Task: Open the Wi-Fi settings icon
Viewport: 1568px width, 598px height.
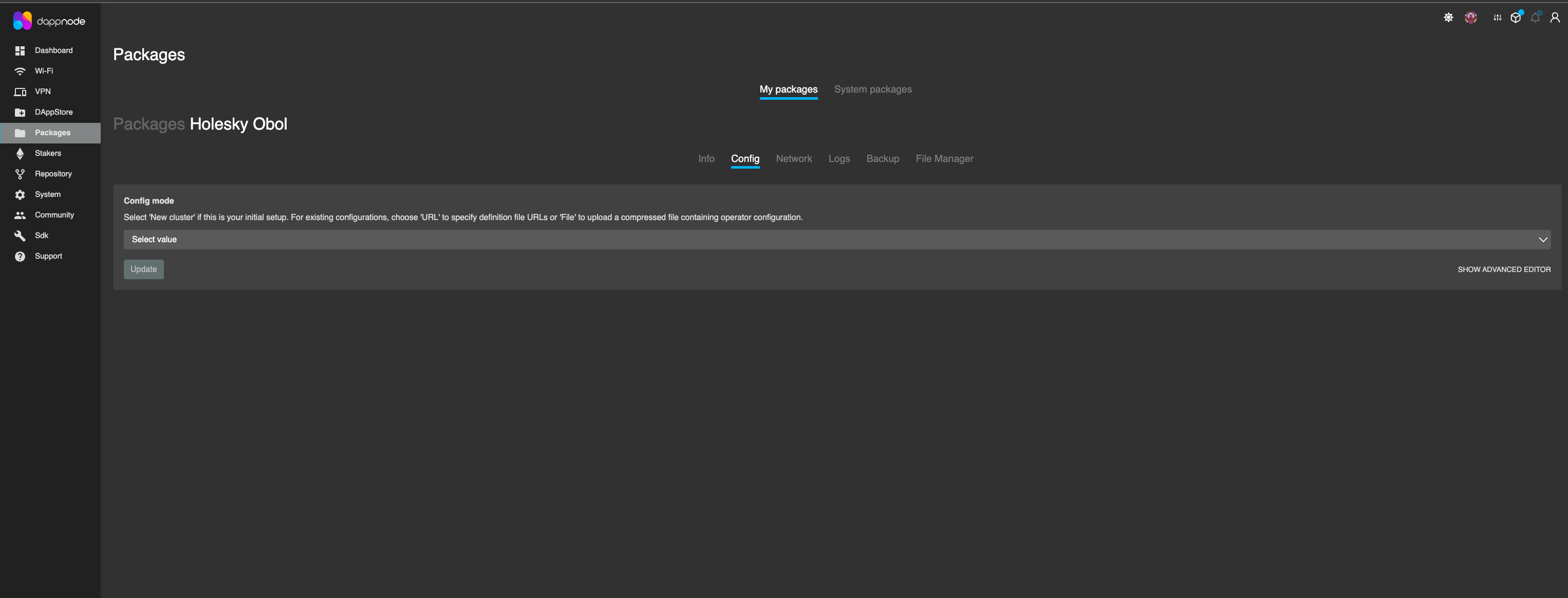Action: 20,70
